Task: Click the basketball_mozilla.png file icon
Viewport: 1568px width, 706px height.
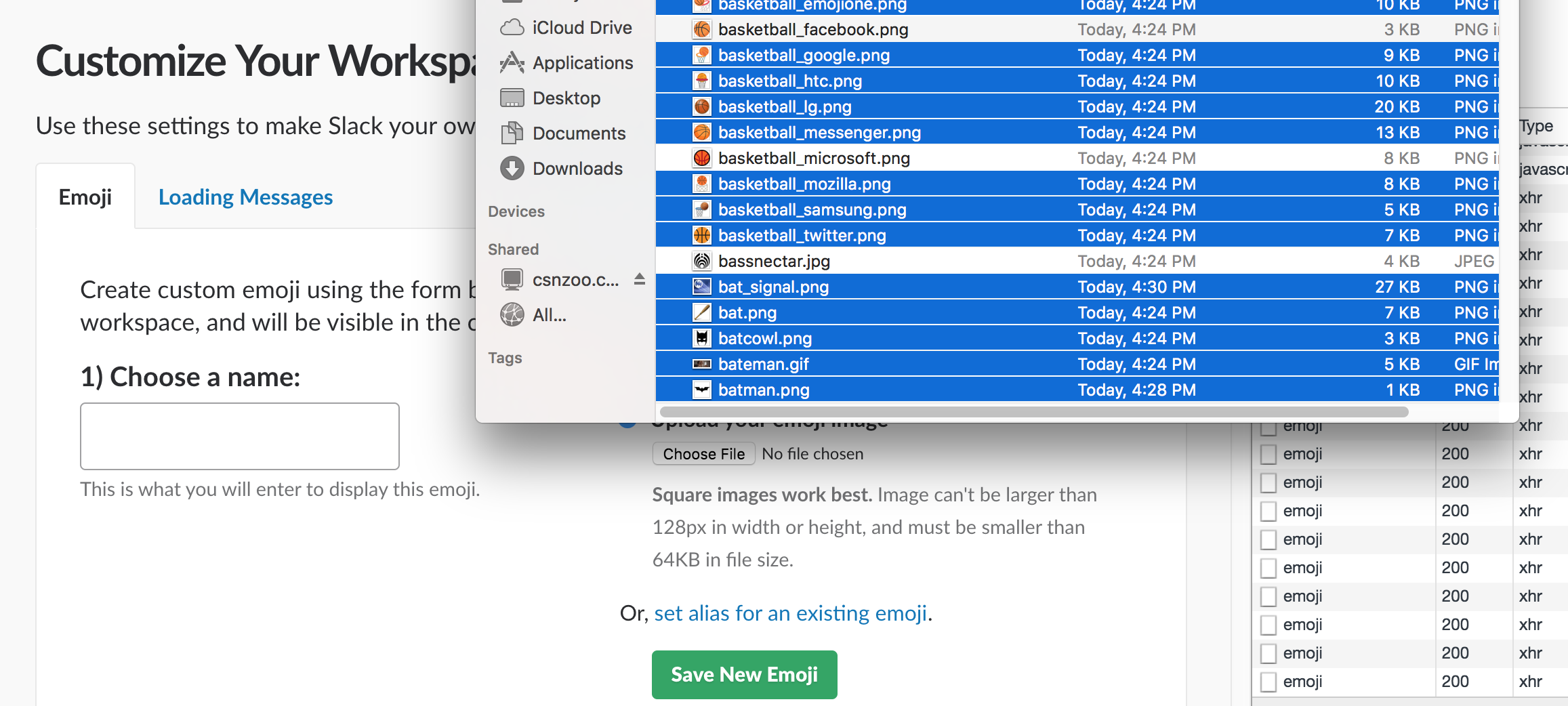Action: [702, 184]
